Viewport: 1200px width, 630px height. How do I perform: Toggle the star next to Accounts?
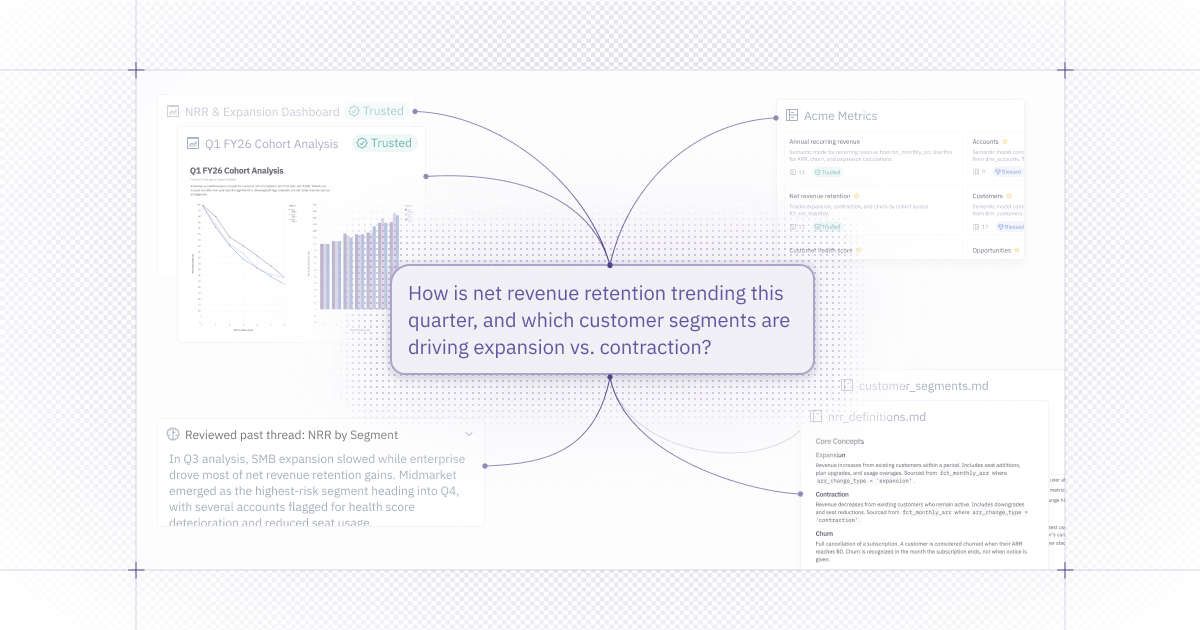coord(1005,142)
